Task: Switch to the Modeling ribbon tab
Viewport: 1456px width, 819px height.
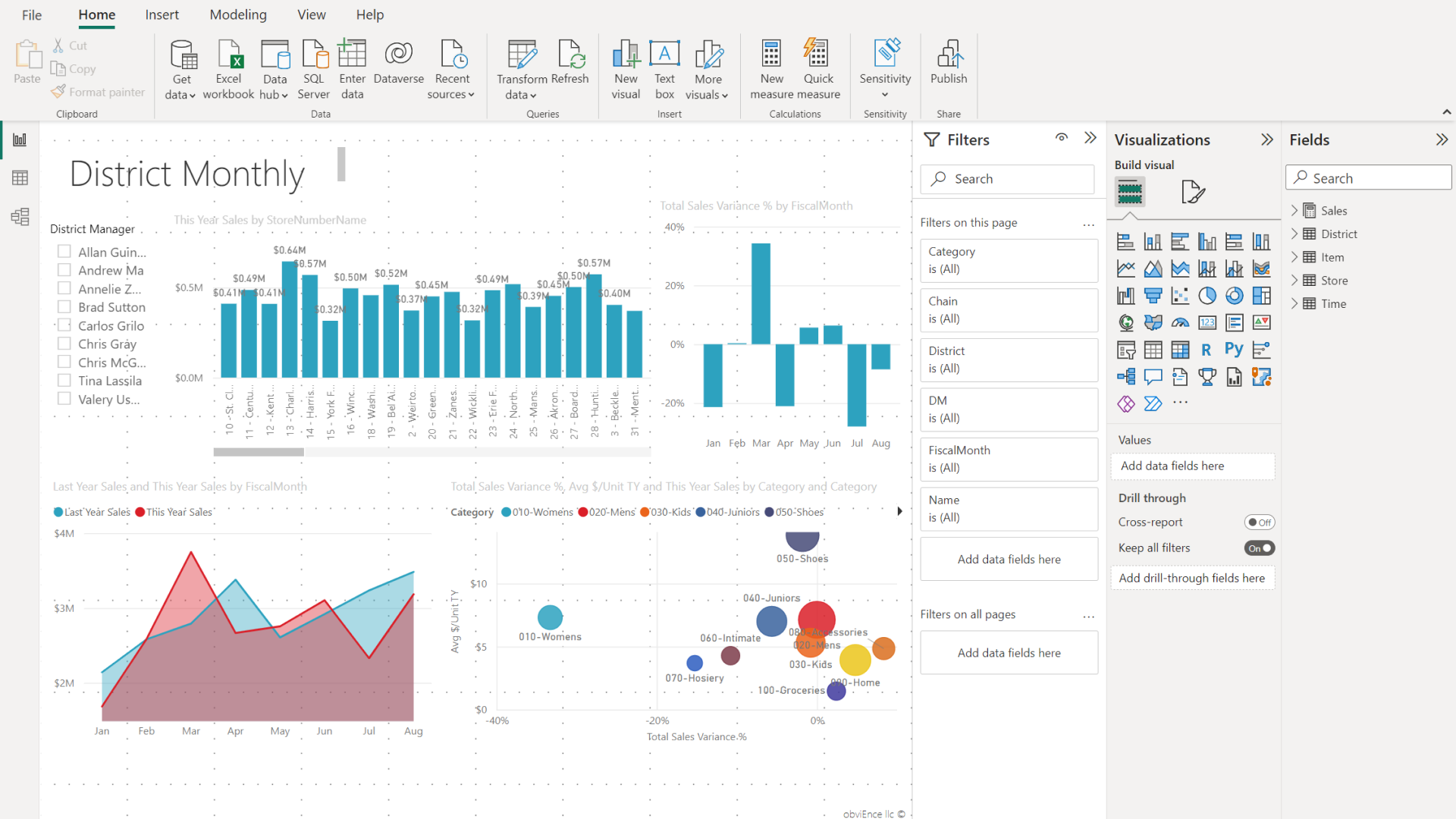Action: pos(237,14)
